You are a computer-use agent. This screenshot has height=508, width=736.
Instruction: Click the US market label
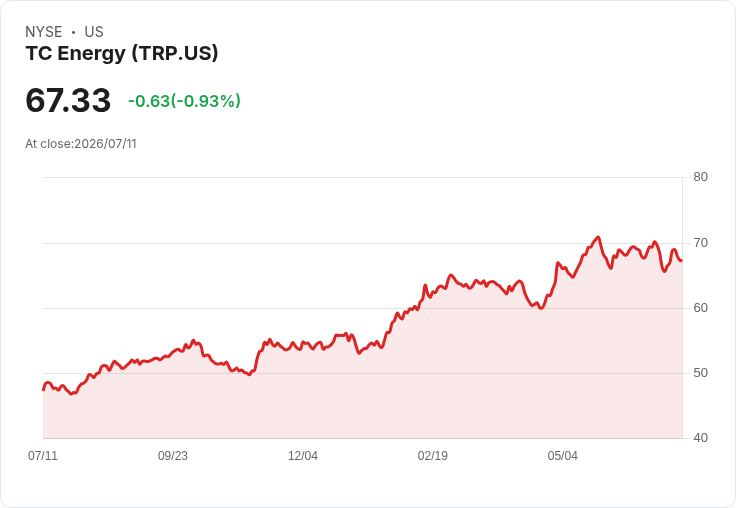pyautogui.click(x=94, y=32)
